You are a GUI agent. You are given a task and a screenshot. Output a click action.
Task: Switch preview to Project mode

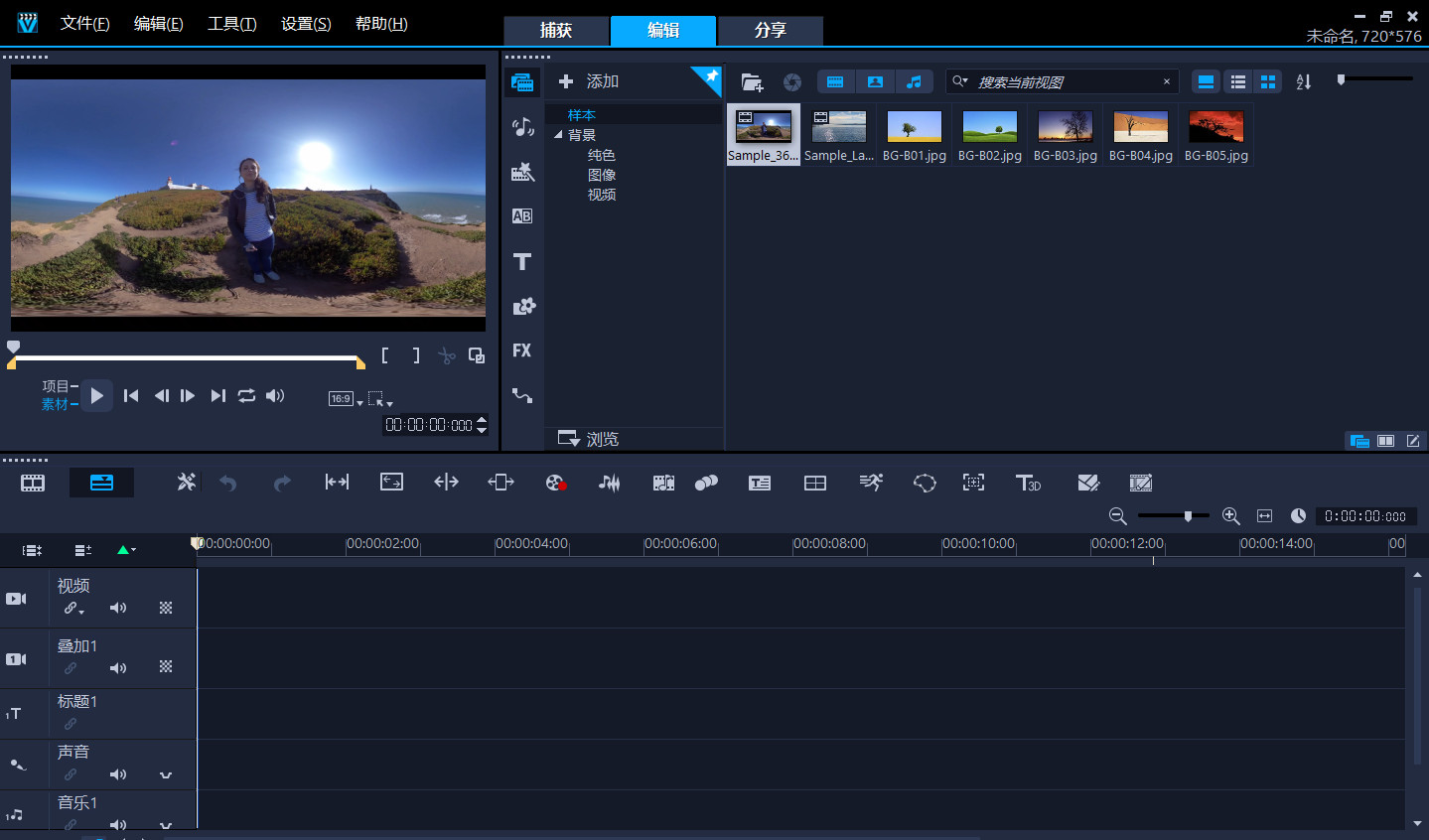pyautogui.click(x=55, y=386)
